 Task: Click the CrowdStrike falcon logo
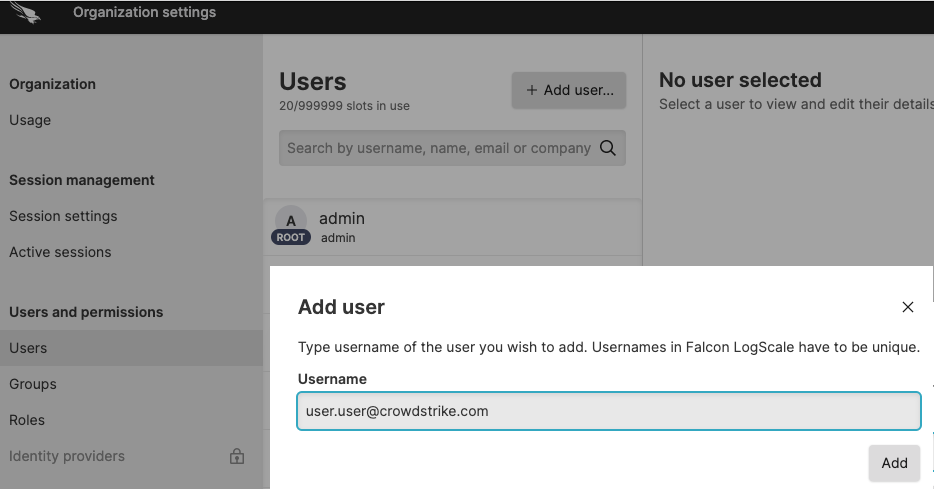click(25, 14)
